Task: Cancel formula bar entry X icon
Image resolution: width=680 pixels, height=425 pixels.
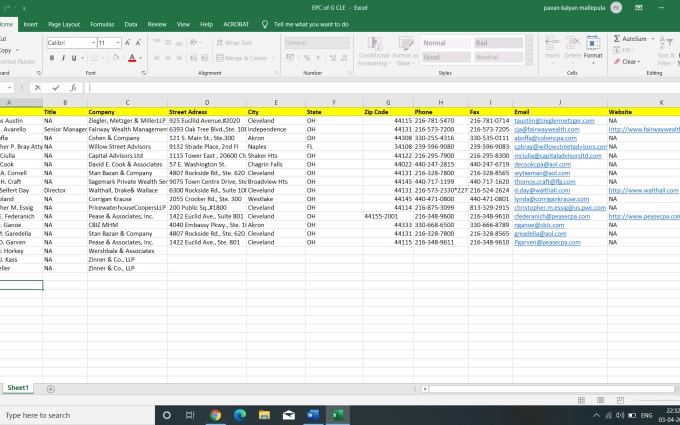Action: click(38, 88)
